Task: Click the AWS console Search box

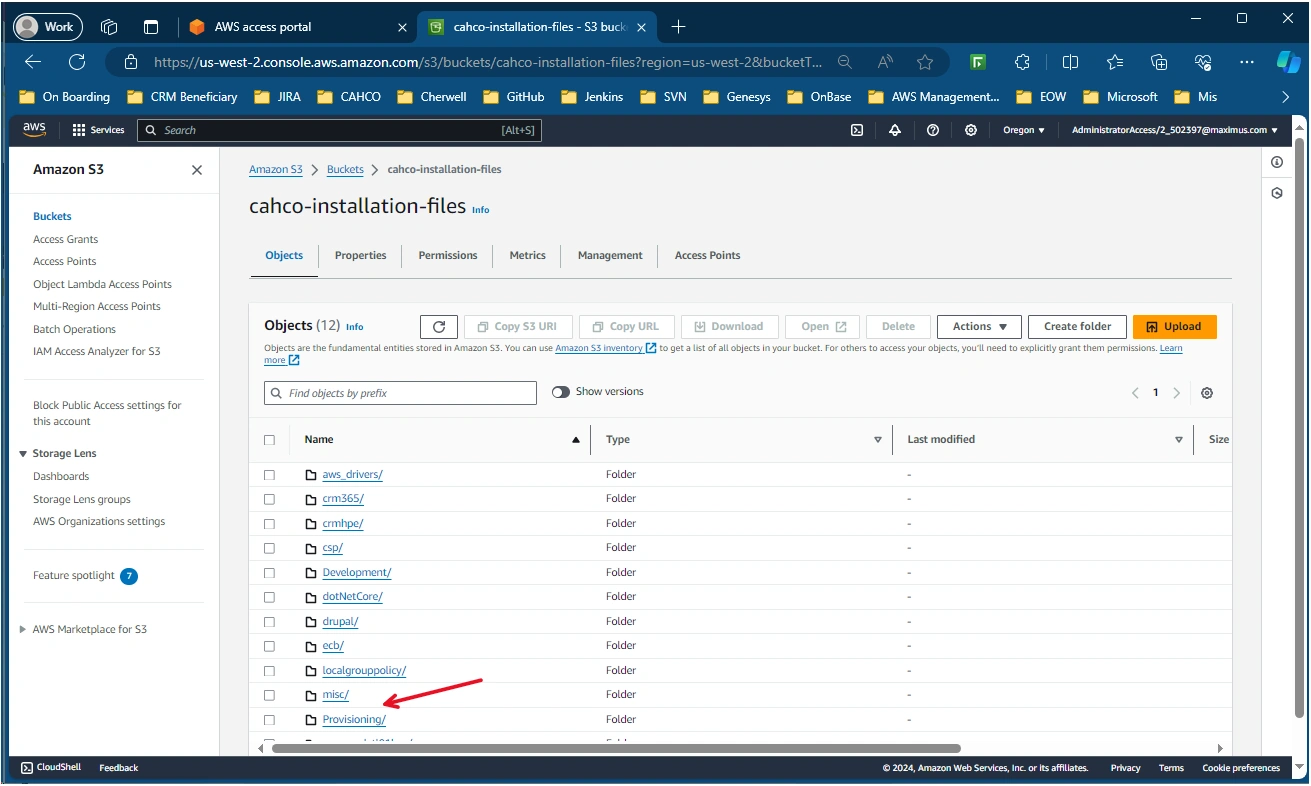Action: pyautogui.click(x=339, y=130)
